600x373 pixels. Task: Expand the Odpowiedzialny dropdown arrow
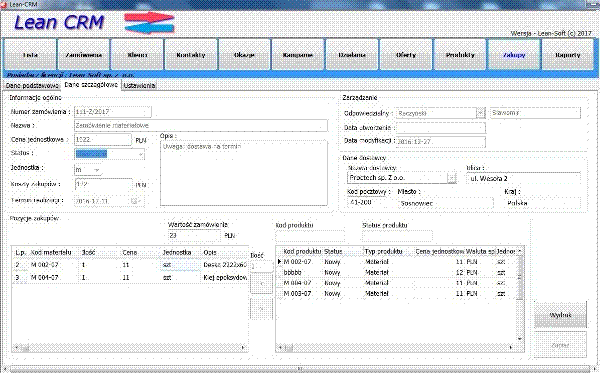pos(481,113)
